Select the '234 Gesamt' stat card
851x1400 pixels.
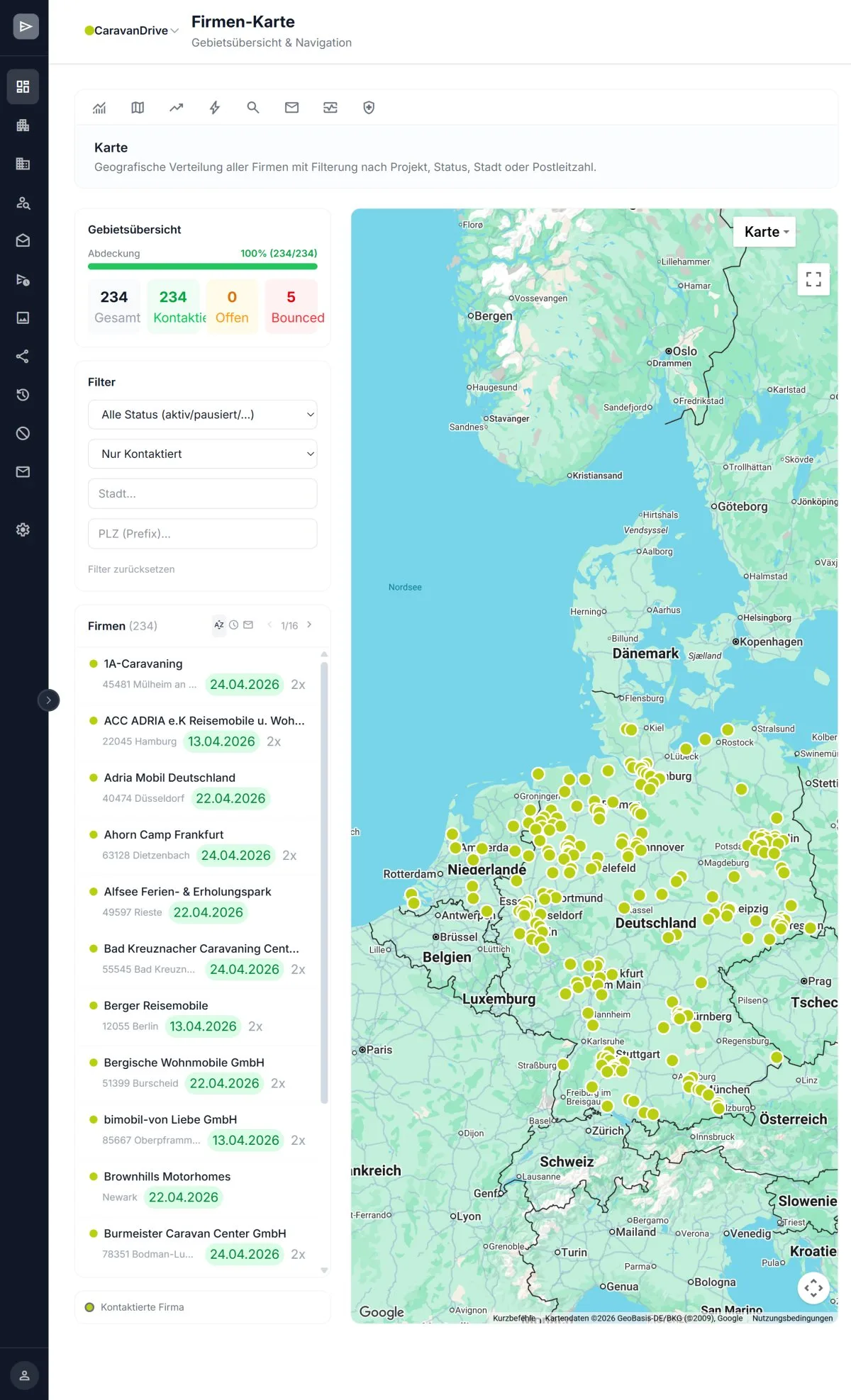115,306
